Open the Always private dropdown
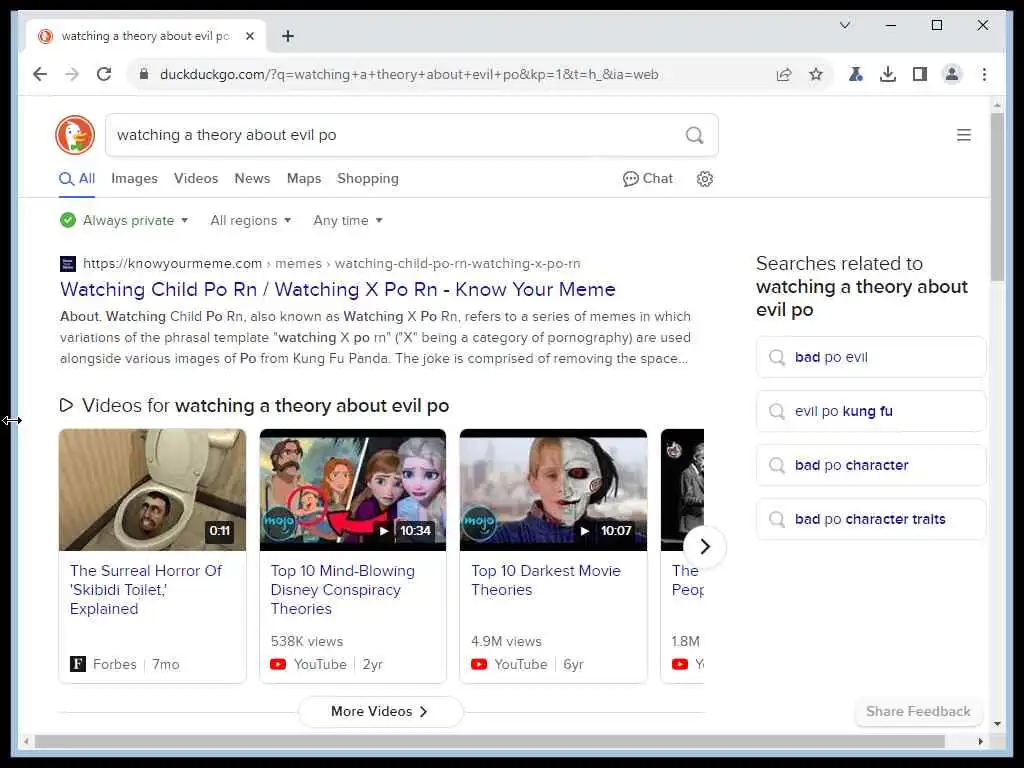The height and width of the screenshot is (768, 1024). [124, 221]
